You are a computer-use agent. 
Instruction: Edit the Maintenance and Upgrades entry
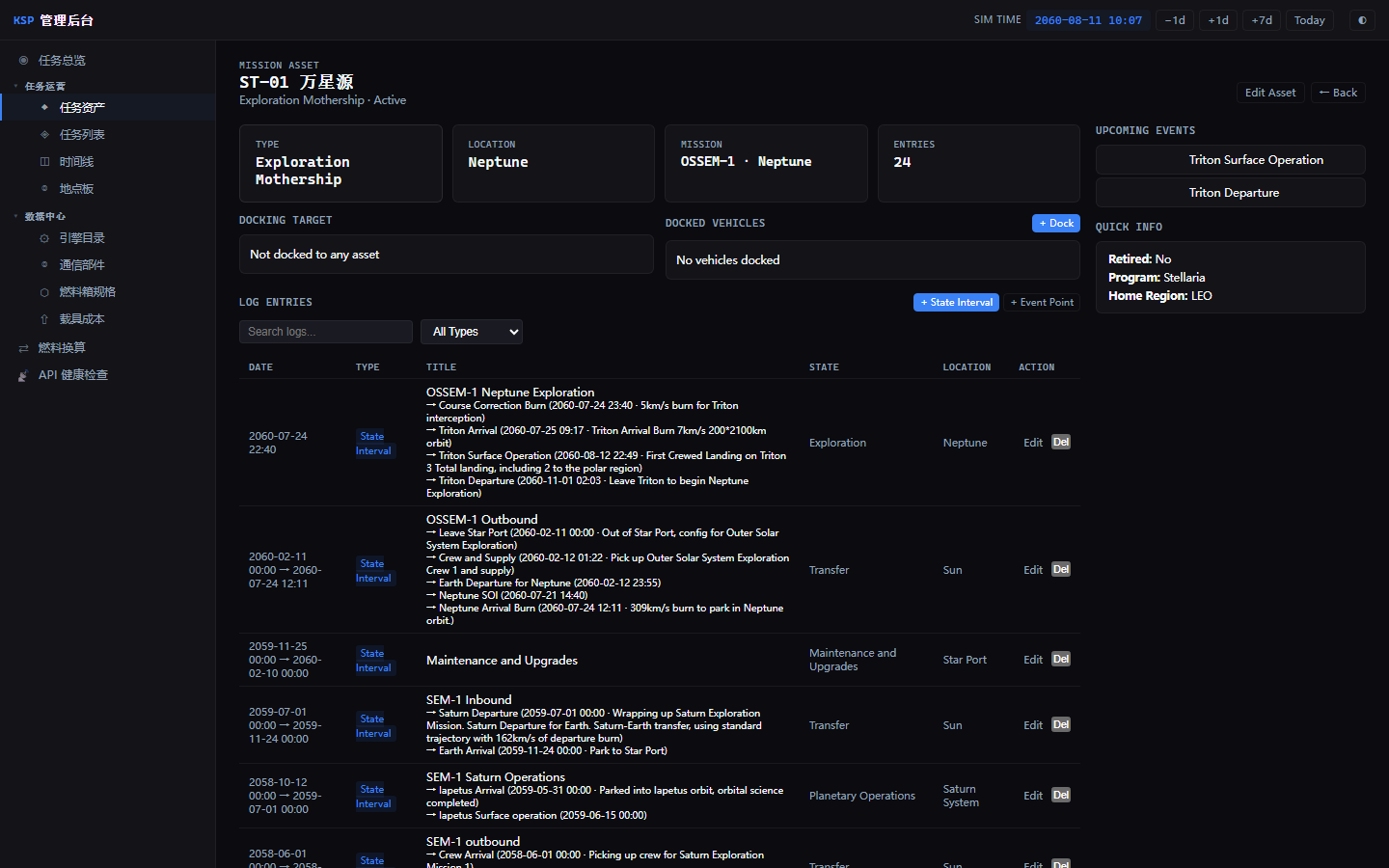[1033, 660]
